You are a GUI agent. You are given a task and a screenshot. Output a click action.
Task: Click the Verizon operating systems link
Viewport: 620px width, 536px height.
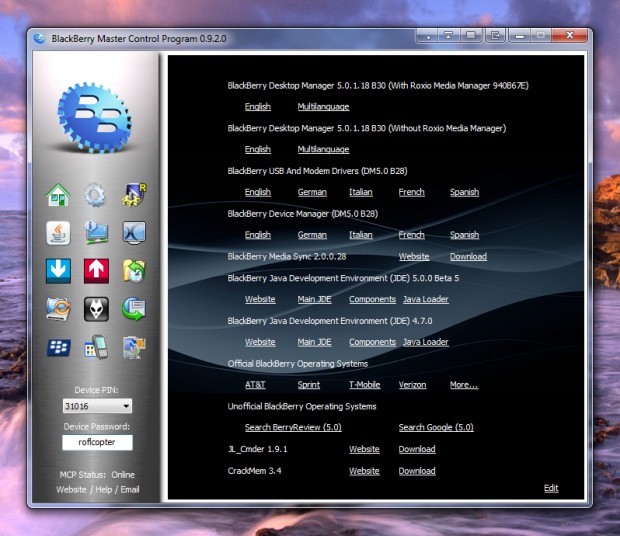412,385
